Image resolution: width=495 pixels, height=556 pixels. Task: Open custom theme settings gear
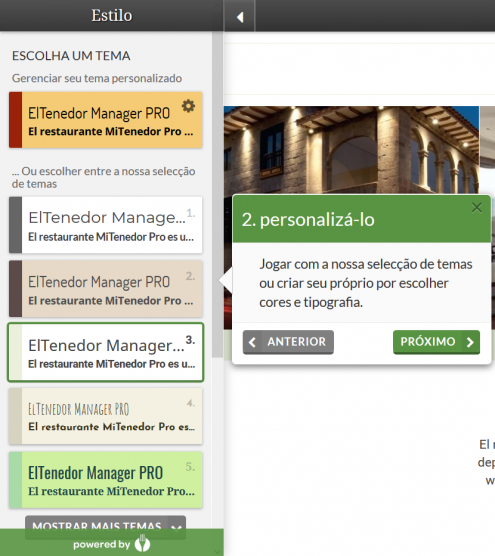pos(188,106)
